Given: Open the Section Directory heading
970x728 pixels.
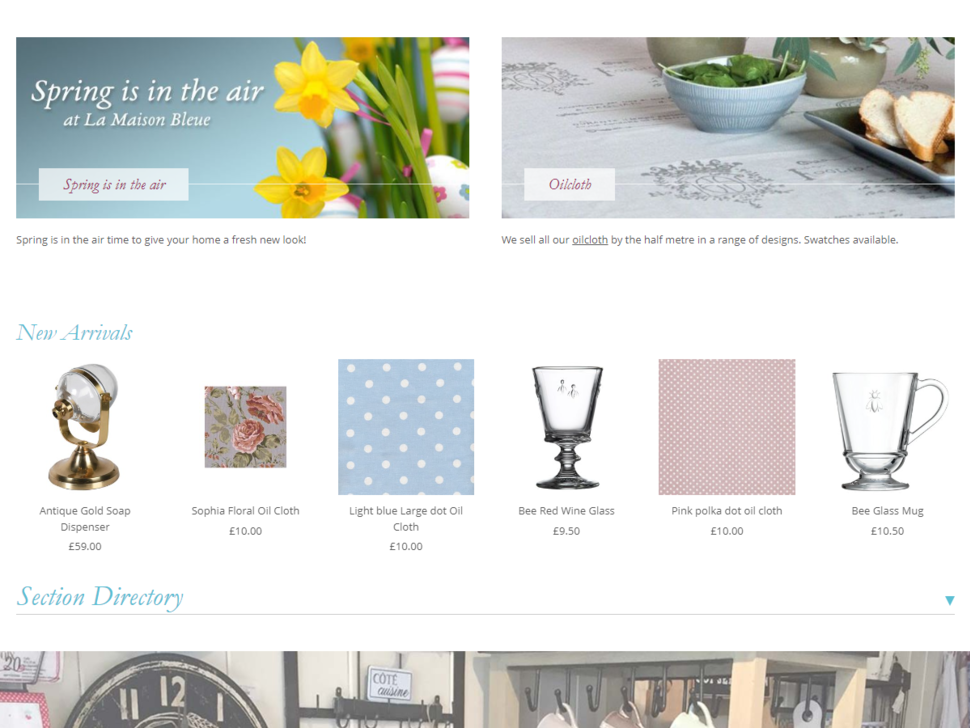Looking at the screenshot, I should point(100,597).
